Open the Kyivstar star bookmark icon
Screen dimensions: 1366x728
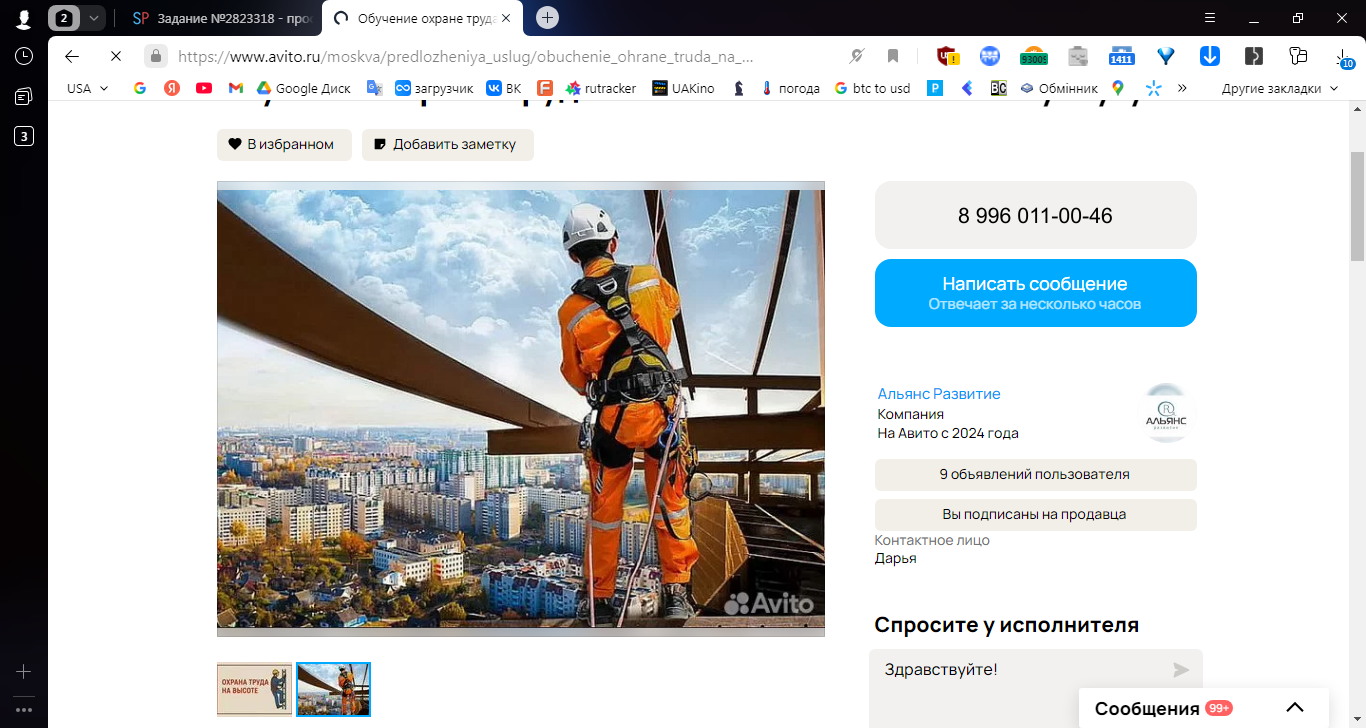[1153, 88]
